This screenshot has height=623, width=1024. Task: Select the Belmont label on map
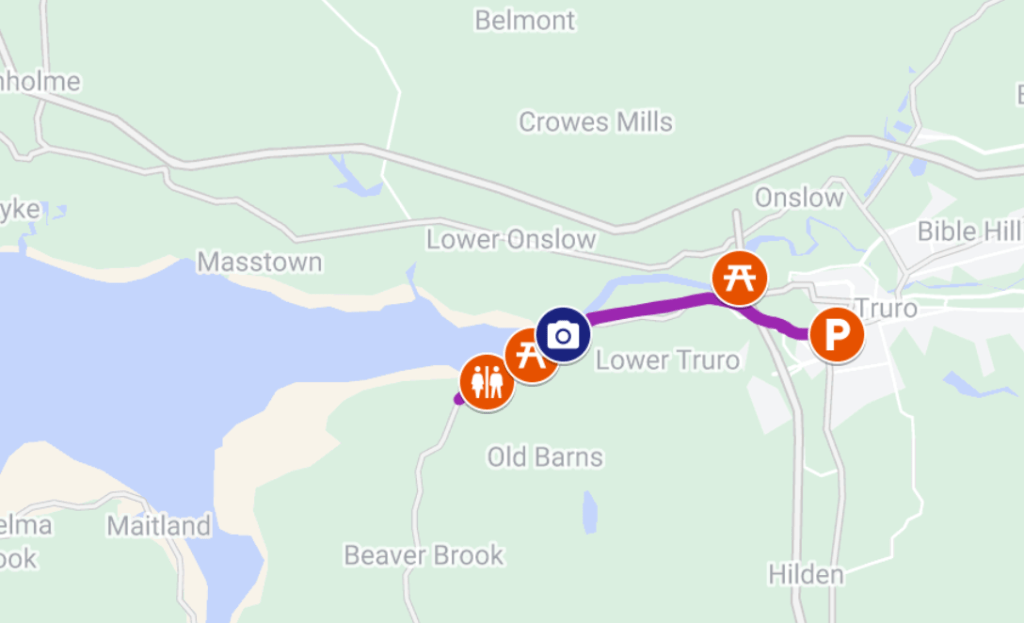click(x=525, y=20)
